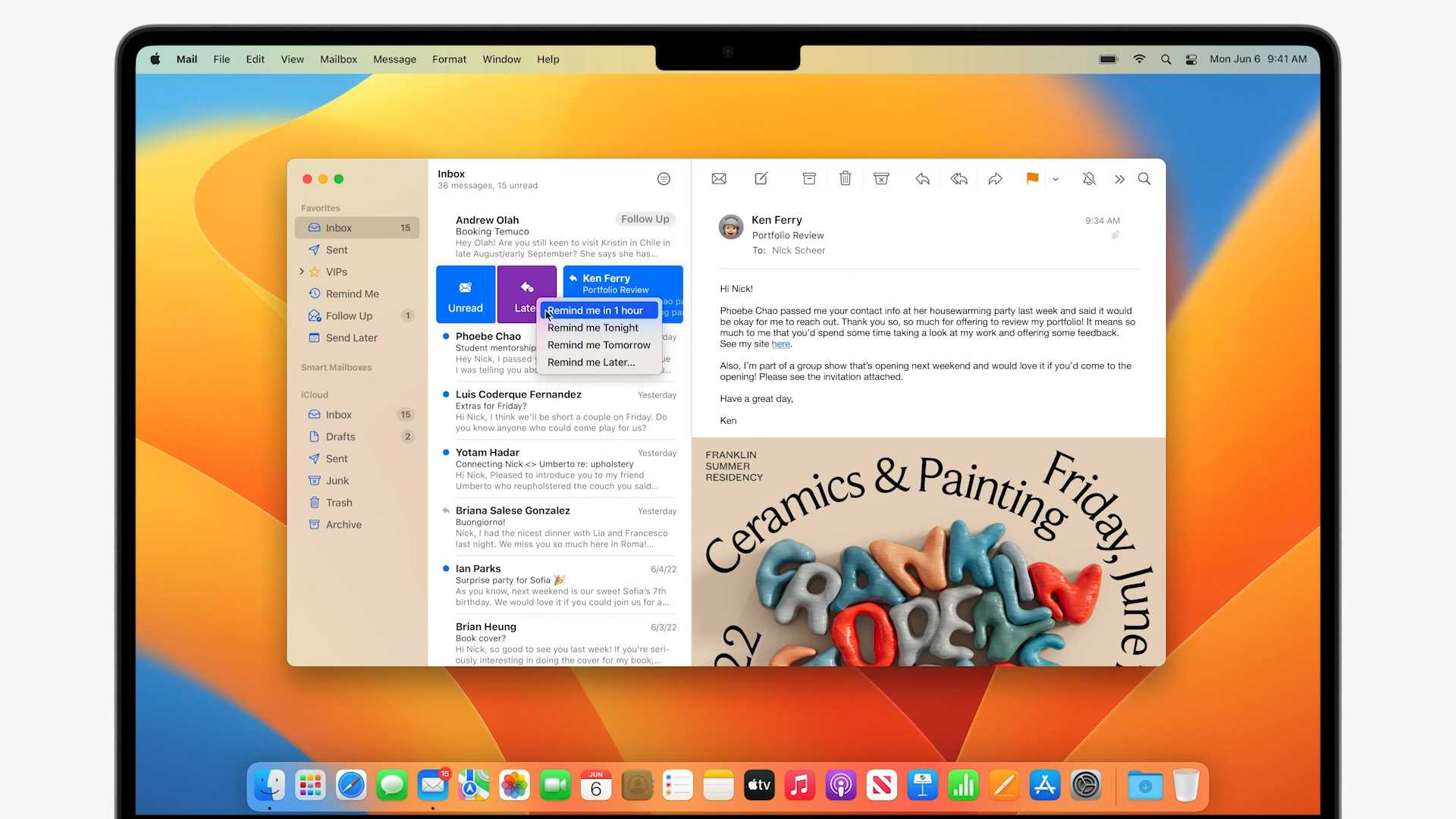Image resolution: width=1456 pixels, height=819 pixels.
Task: Open the Drafts mailbox in the sidebar
Action: coord(340,436)
